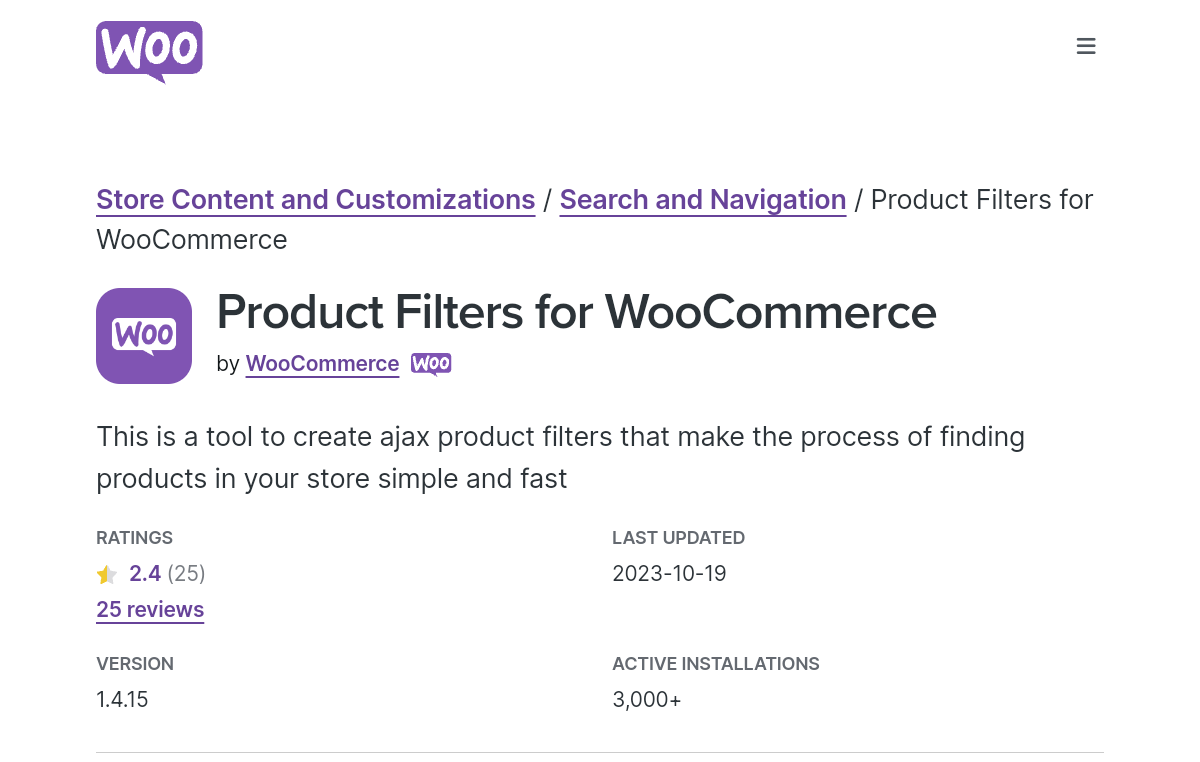
Task: Click the small Woo badge beside author
Action: coord(431,364)
